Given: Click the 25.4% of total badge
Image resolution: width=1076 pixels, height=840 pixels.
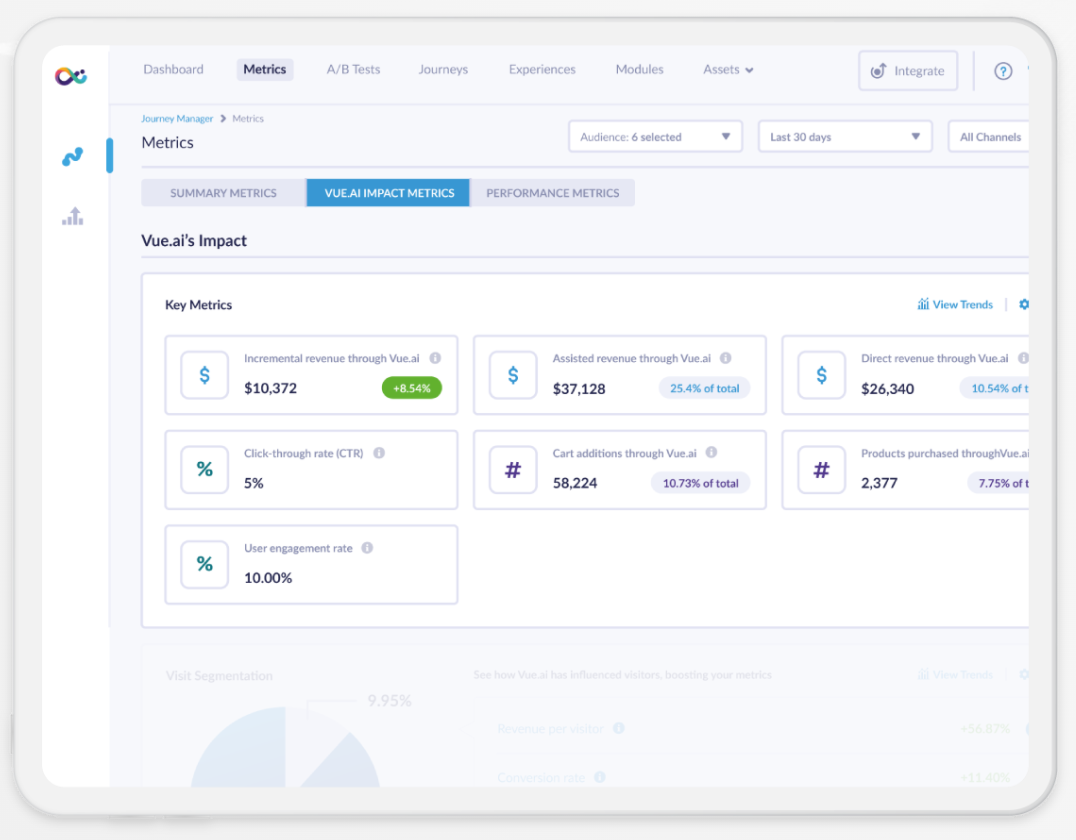Looking at the screenshot, I should [x=705, y=388].
